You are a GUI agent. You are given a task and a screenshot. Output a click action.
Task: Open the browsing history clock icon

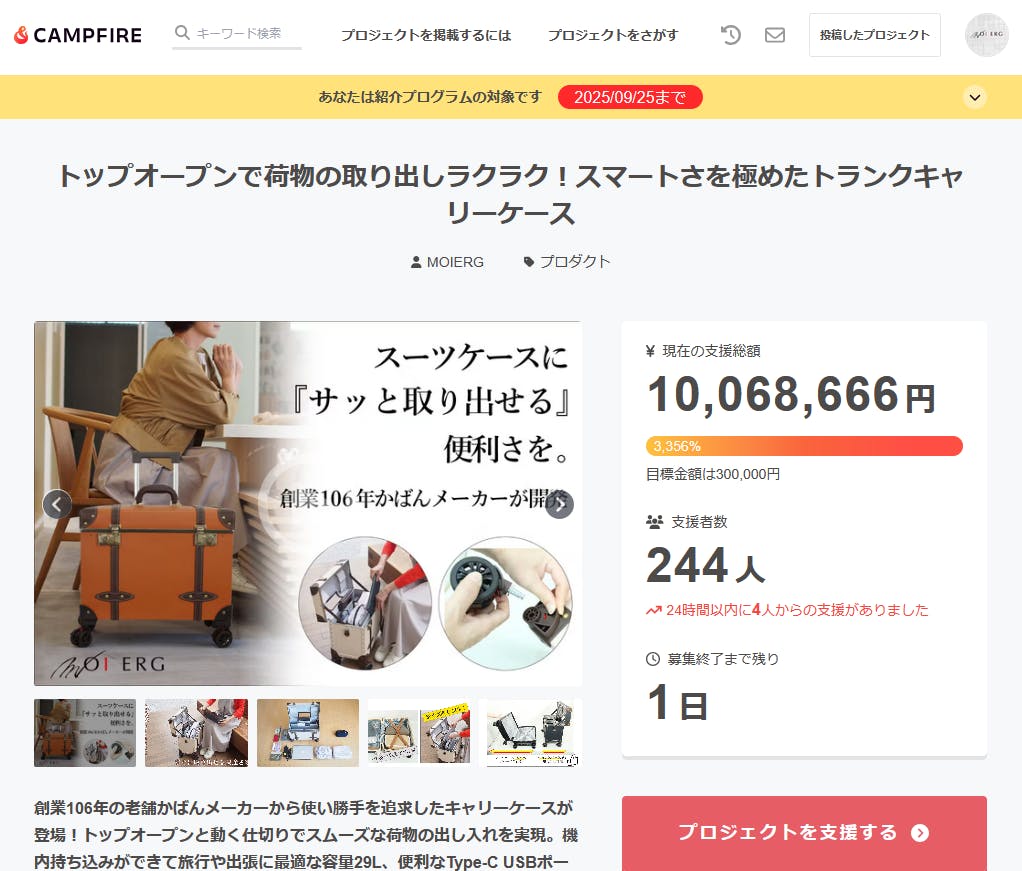click(x=731, y=35)
